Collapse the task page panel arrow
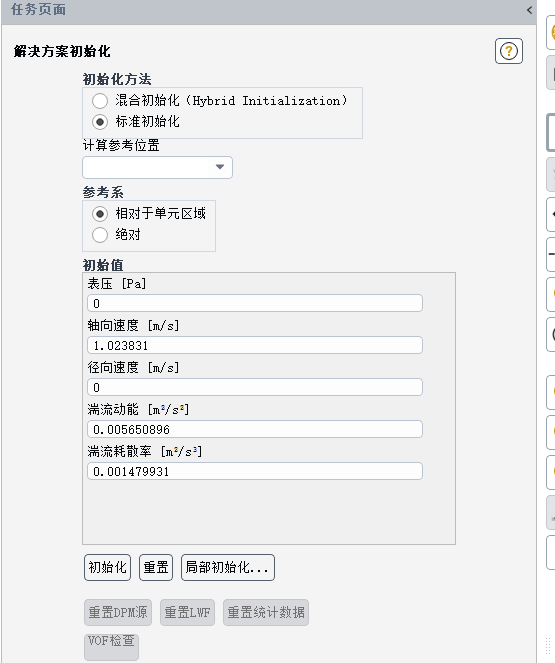The width and height of the screenshot is (555, 663). click(x=529, y=10)
